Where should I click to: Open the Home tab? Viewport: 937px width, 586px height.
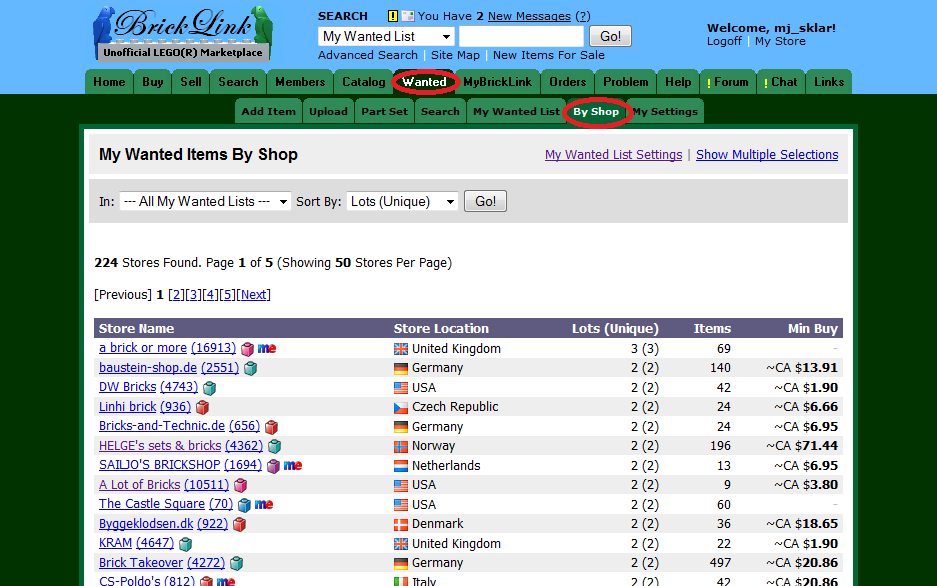109,82
